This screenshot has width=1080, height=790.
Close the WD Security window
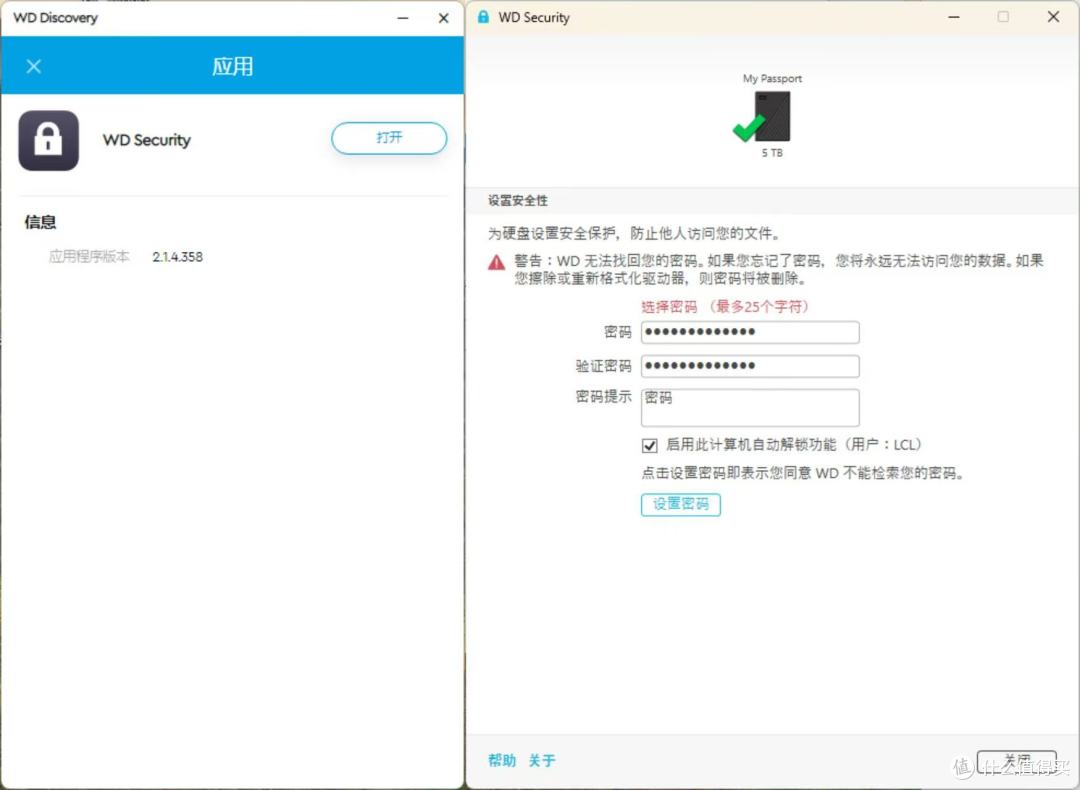[x=1053, y=17]
